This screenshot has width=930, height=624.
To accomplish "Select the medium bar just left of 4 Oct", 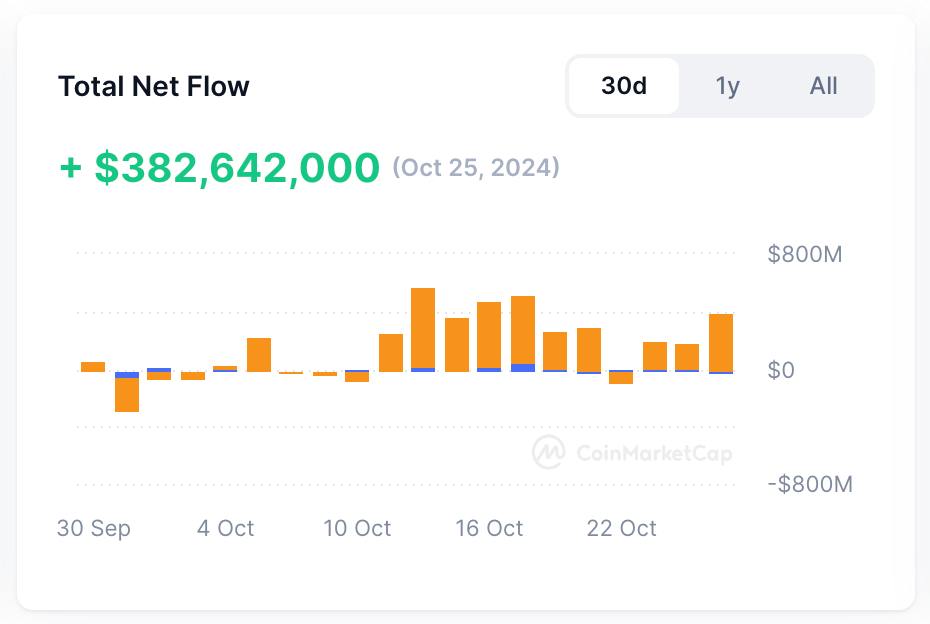I will (257, 352).
